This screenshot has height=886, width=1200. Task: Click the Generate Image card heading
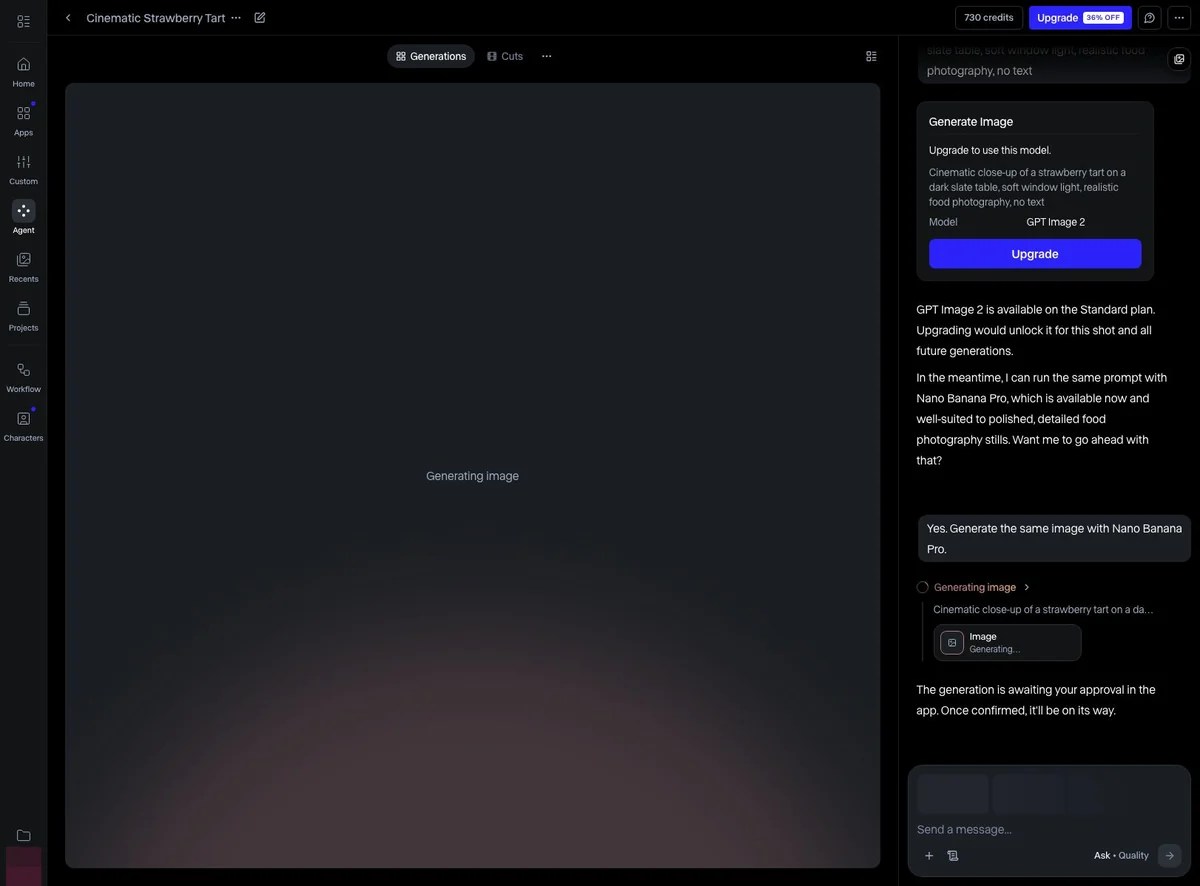tap(971, 122)
